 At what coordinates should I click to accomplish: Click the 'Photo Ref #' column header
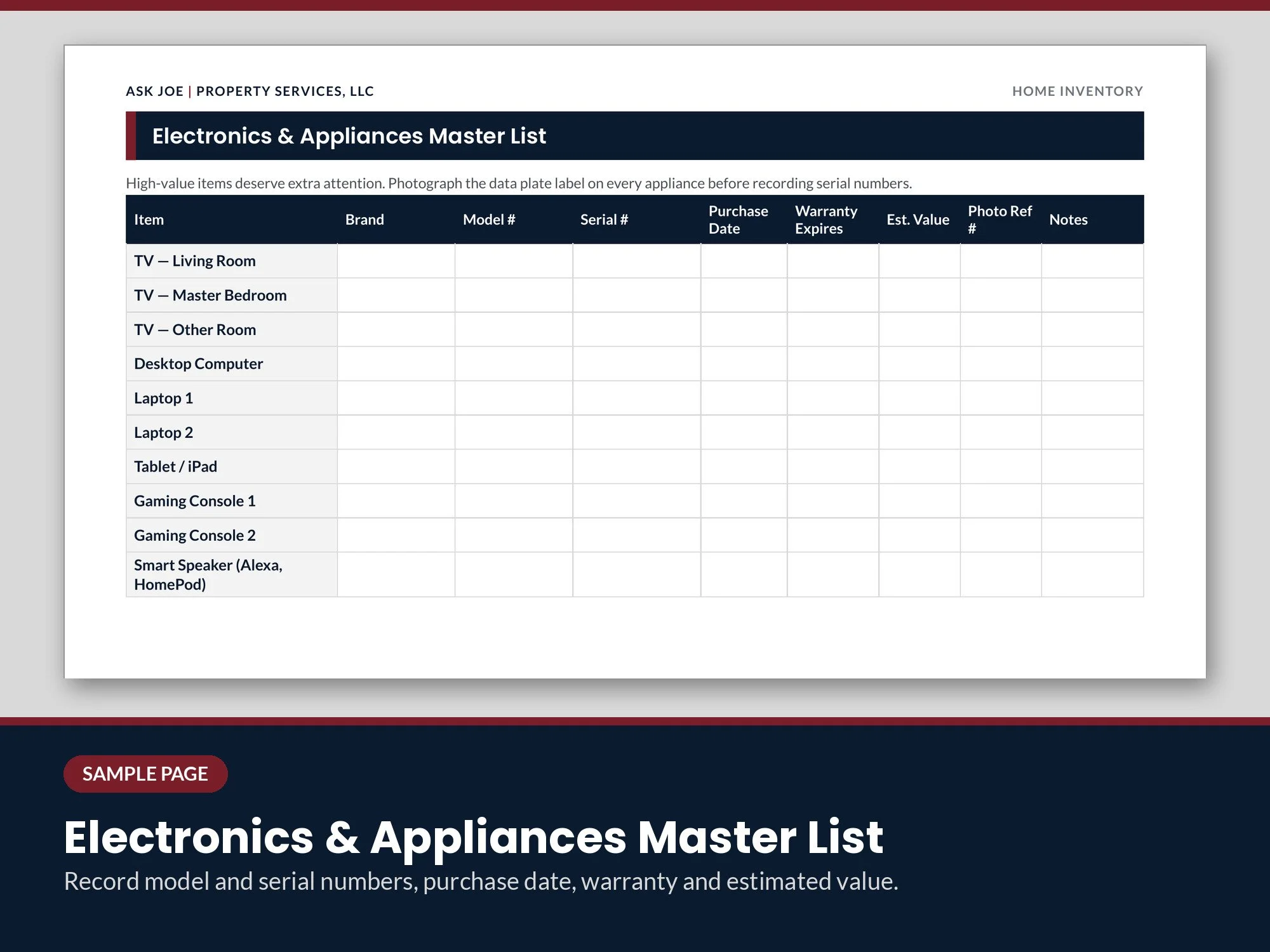click(x=1001, y=220)
